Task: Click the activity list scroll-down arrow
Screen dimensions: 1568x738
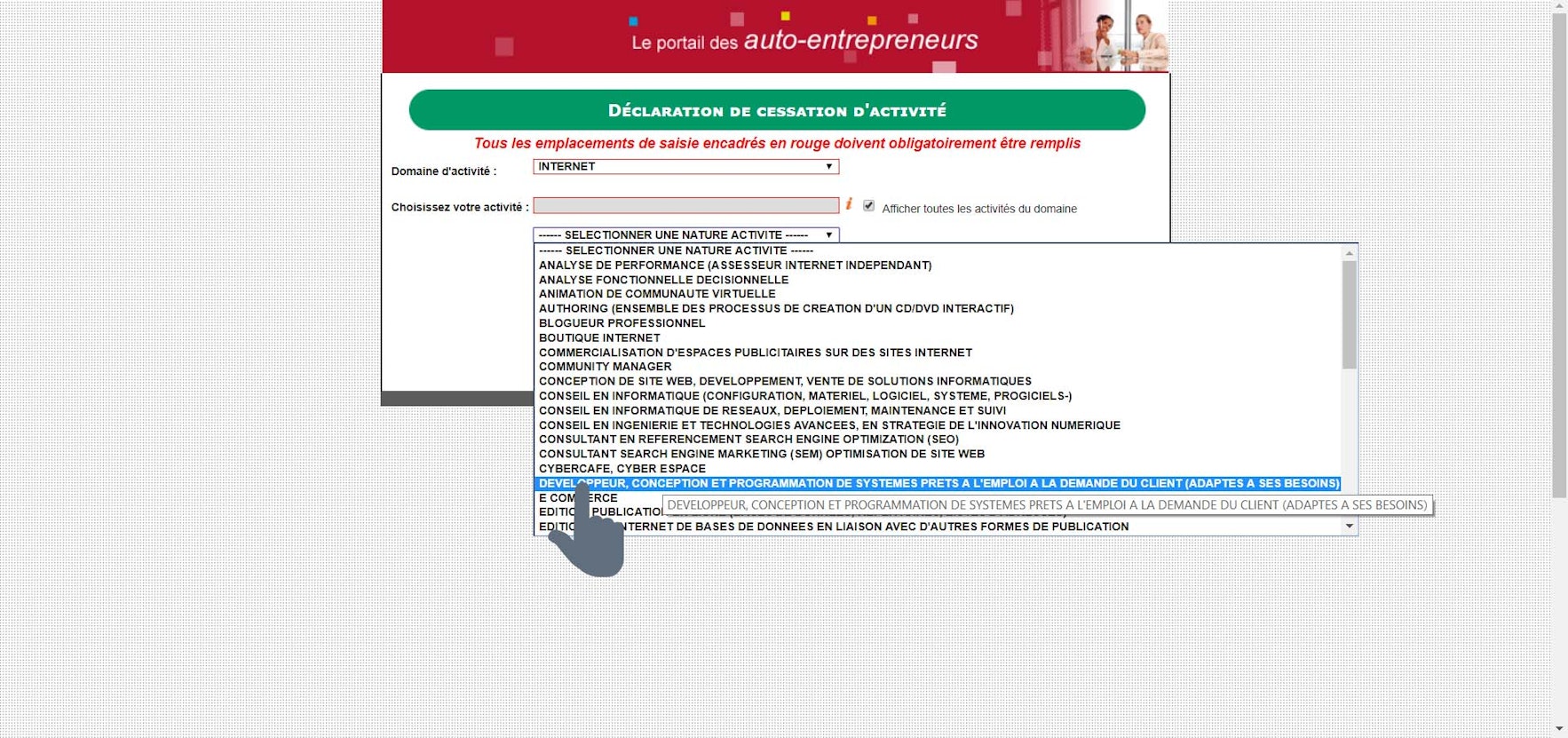Action: pyautogui.click(x=1350, y=527)
